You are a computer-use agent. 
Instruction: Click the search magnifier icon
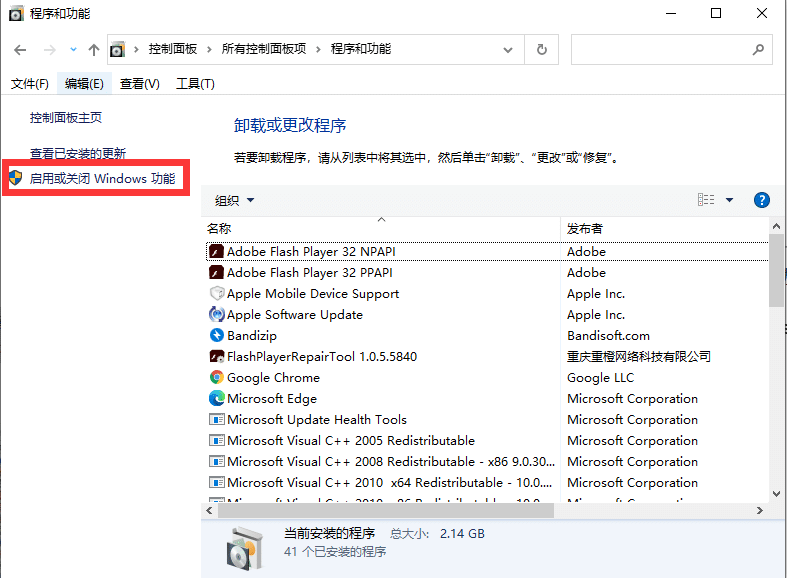(758, 49)
